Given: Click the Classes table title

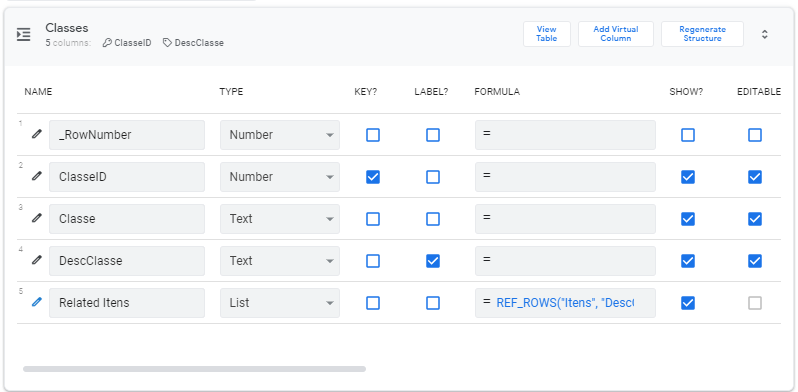Looking at the screenshot, I should [x=67, y=28].
